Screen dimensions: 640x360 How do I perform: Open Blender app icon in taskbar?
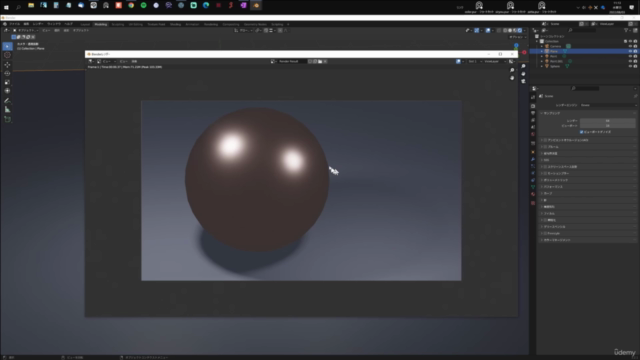tap(256, 5)
